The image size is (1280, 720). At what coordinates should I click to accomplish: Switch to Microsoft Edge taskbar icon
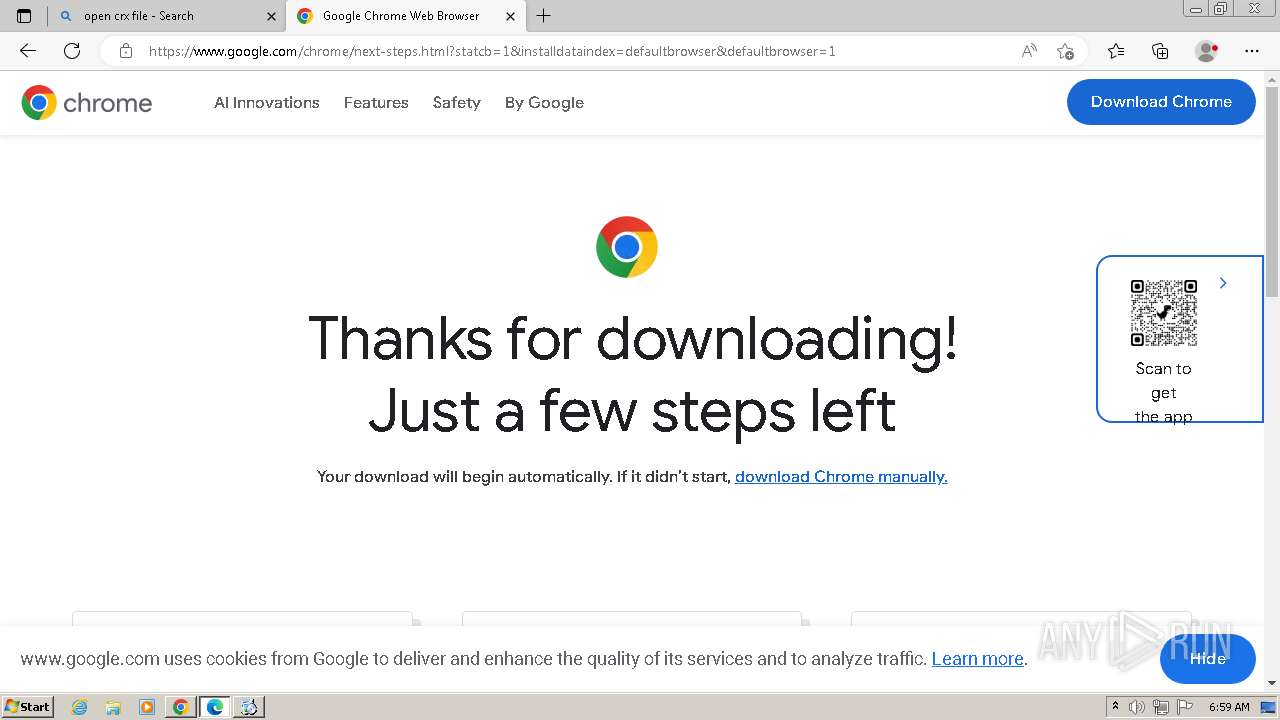point(215,707)
